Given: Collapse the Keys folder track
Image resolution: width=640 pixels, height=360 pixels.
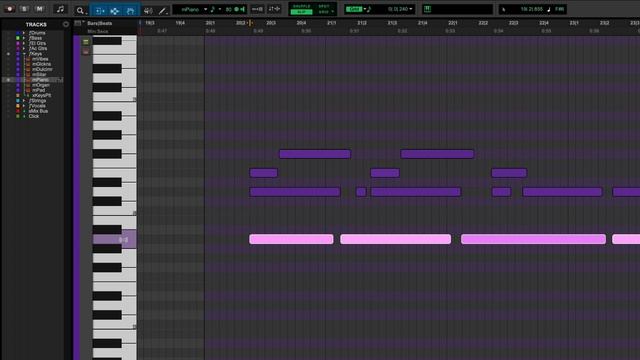Looking at the screenshot, I should (x=24, y=54).
